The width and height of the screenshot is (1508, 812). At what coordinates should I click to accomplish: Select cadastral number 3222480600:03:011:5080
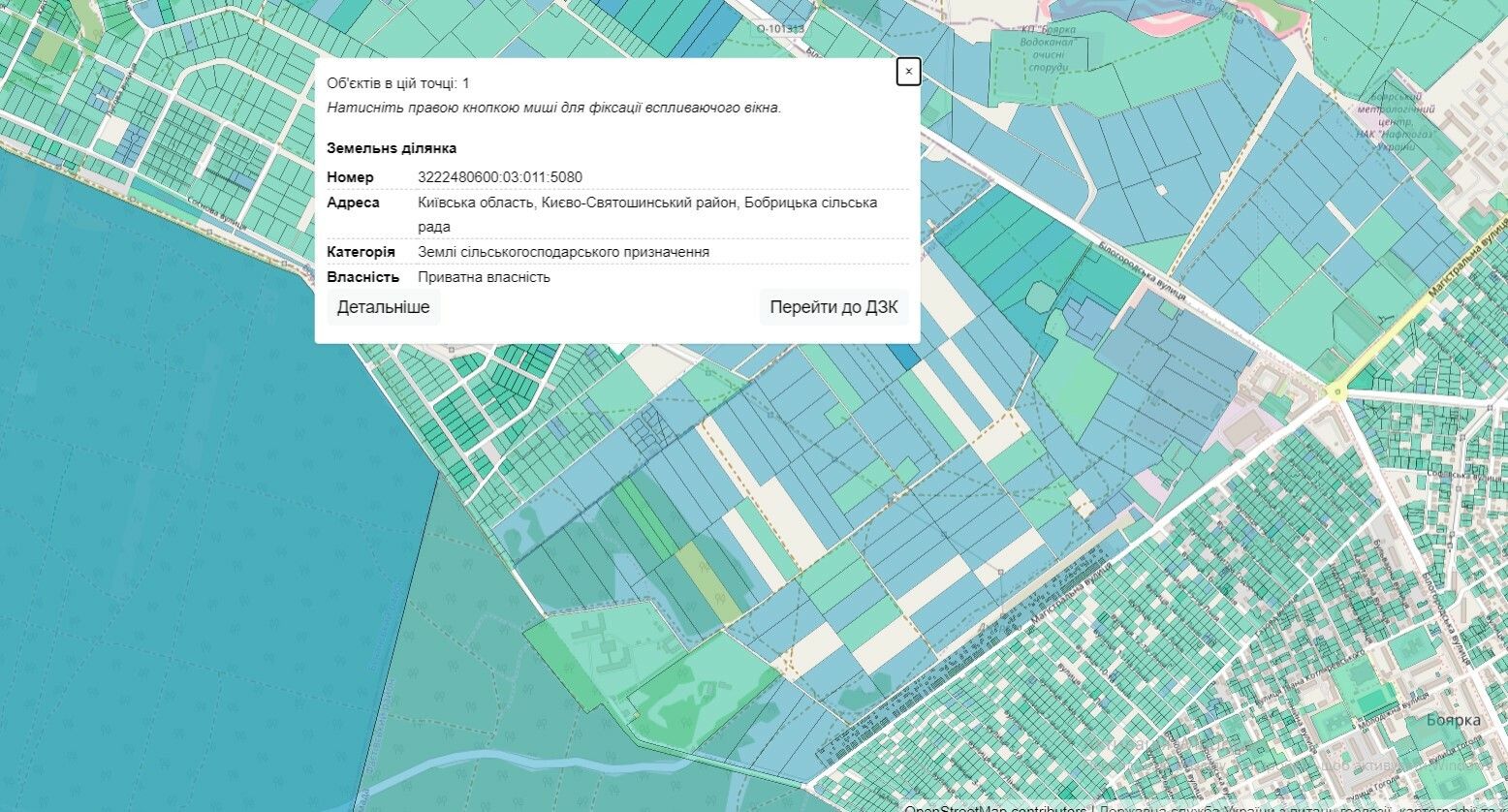point(500,177)
